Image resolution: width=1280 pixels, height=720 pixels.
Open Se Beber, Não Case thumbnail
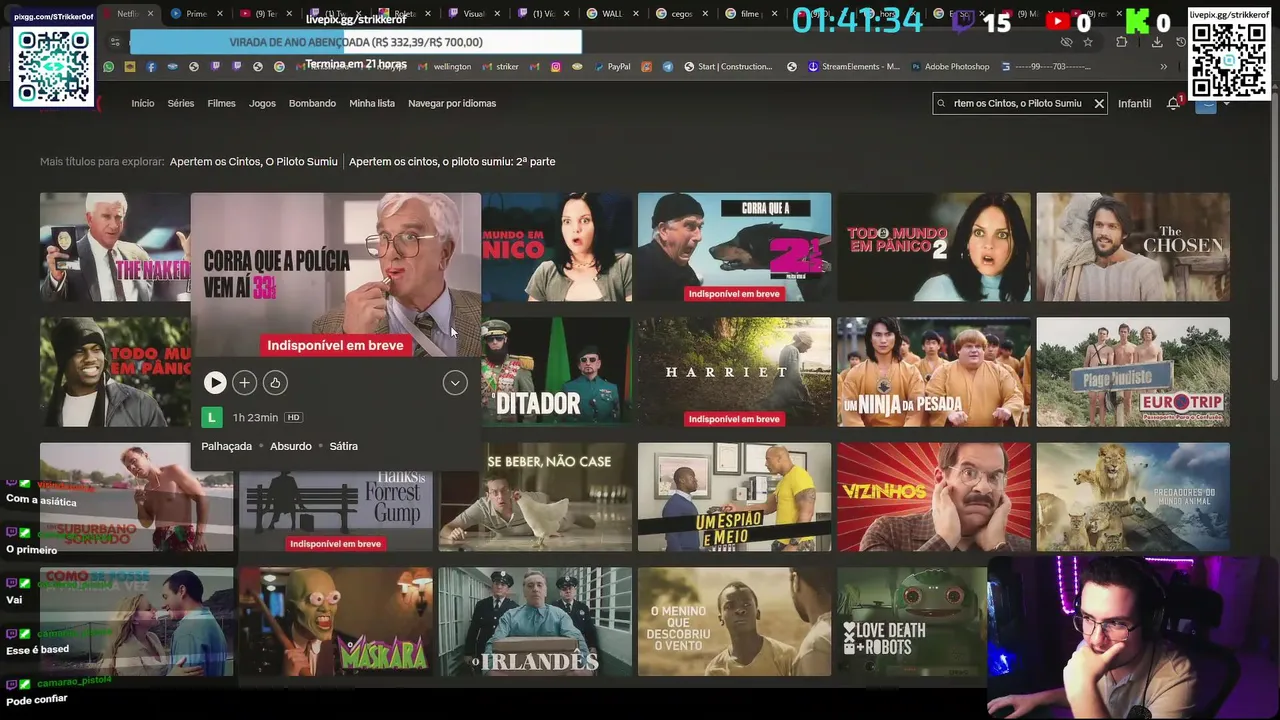coord(535,497)
